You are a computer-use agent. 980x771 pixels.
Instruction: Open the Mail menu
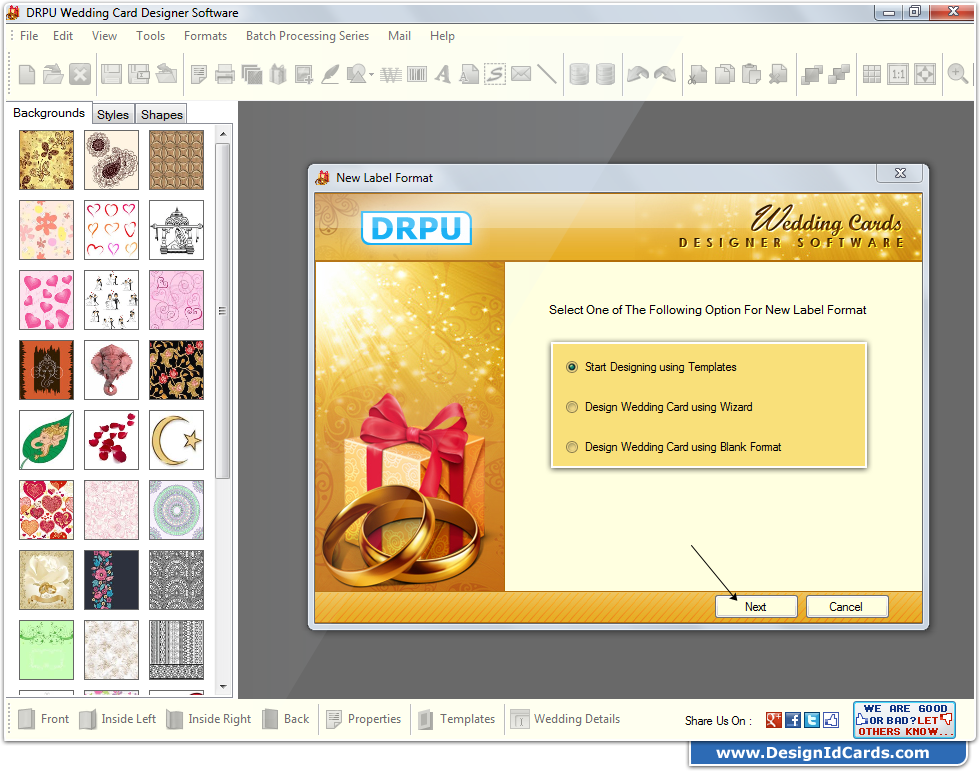[x=399, y=36]
